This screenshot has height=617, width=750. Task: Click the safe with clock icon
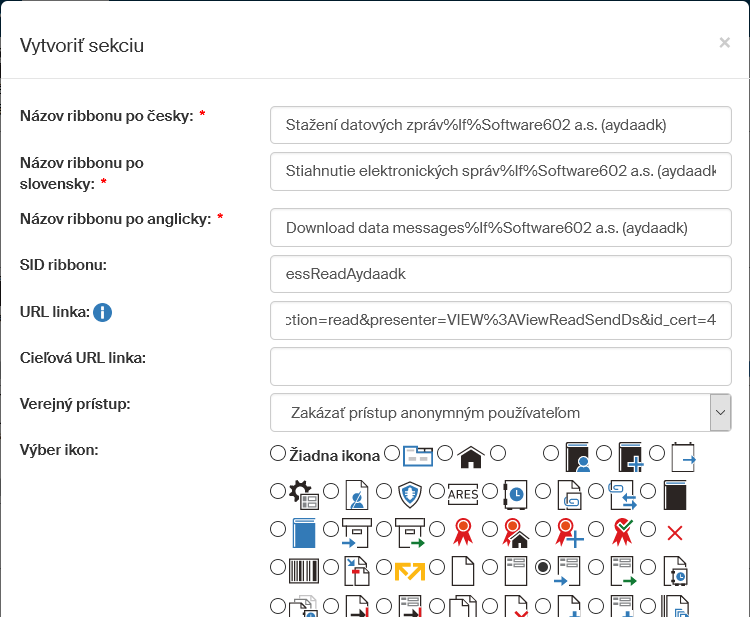click(x=515, y=493)
